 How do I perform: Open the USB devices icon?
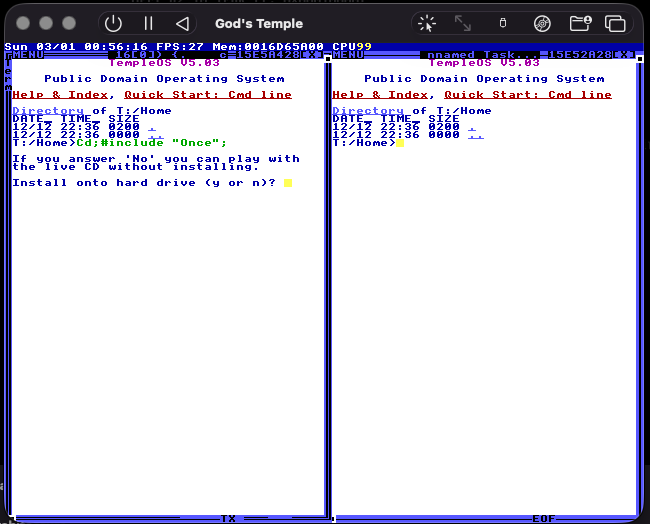502,23
